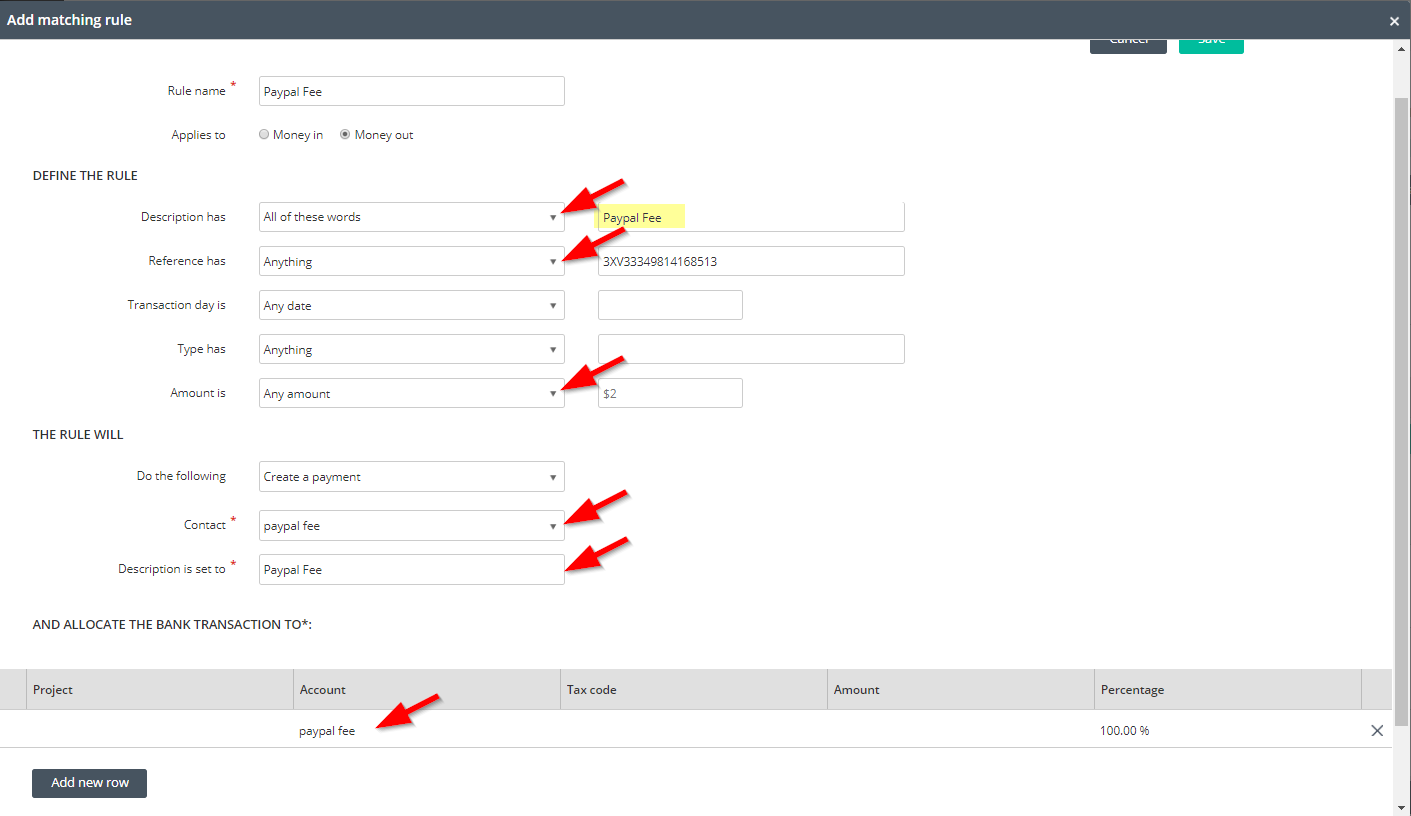This screenshot has width=1411, height=816.
Task: Click the Rule name input field
Action: pyautogui.click(x=411, y=91)
